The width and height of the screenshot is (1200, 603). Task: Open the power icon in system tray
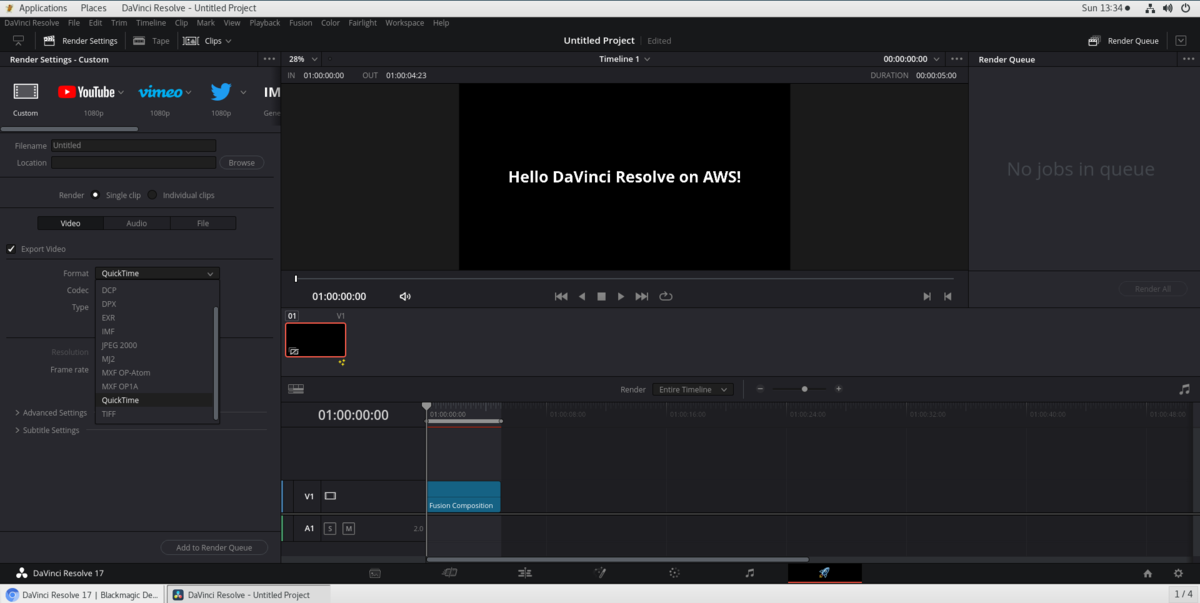pos(1186,8)
